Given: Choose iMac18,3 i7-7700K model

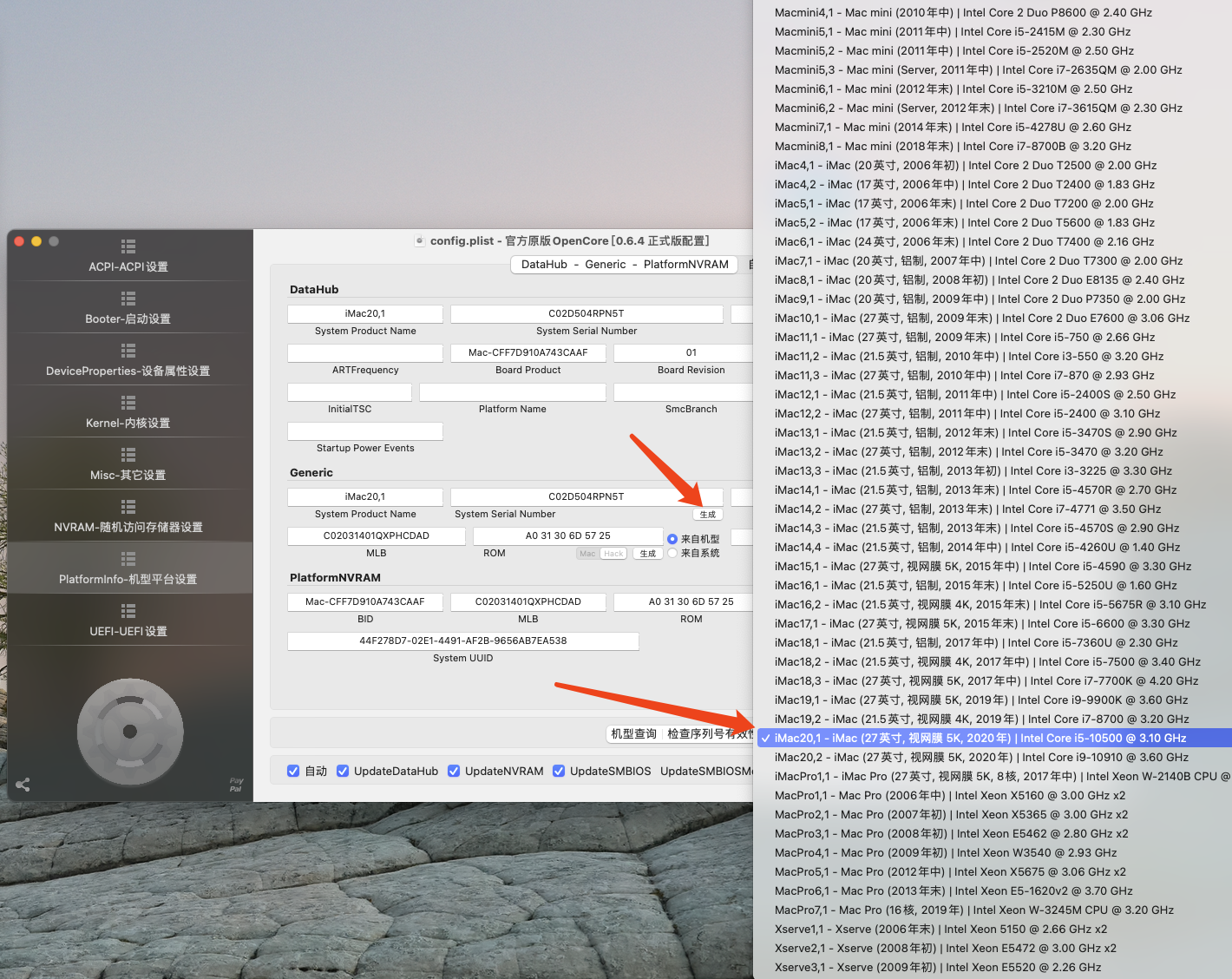Looking at the screenshot, I should 993,680.
